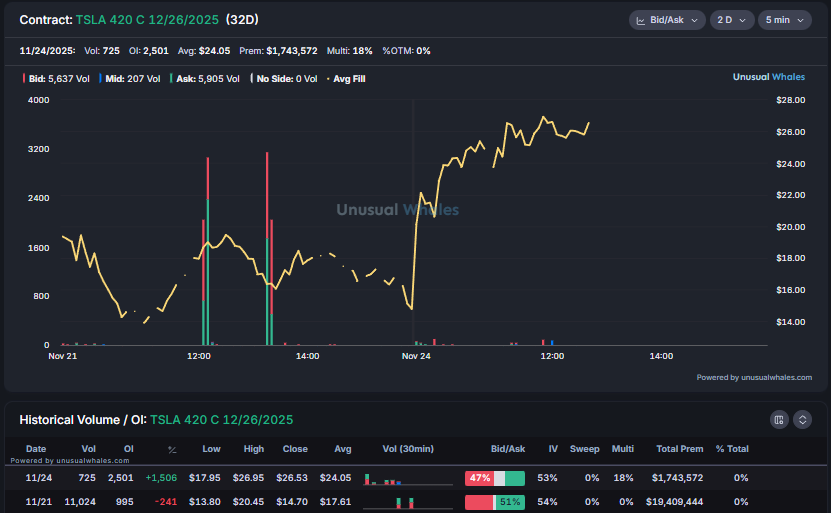Sort table by the High column

[x=253, y=449]
